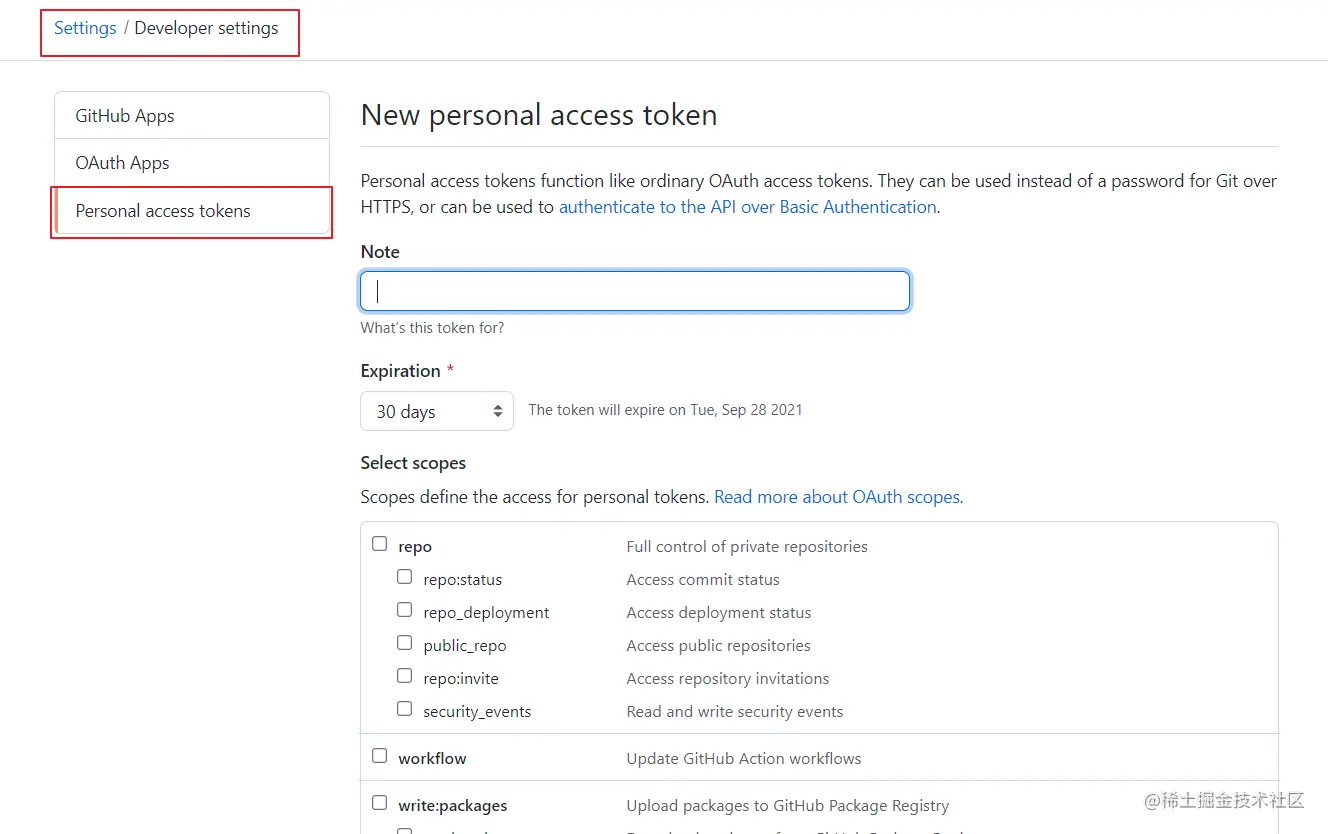This screenshot has height=834, width=1328.
Task: Click the Note text input field
Action: point(635,291)
